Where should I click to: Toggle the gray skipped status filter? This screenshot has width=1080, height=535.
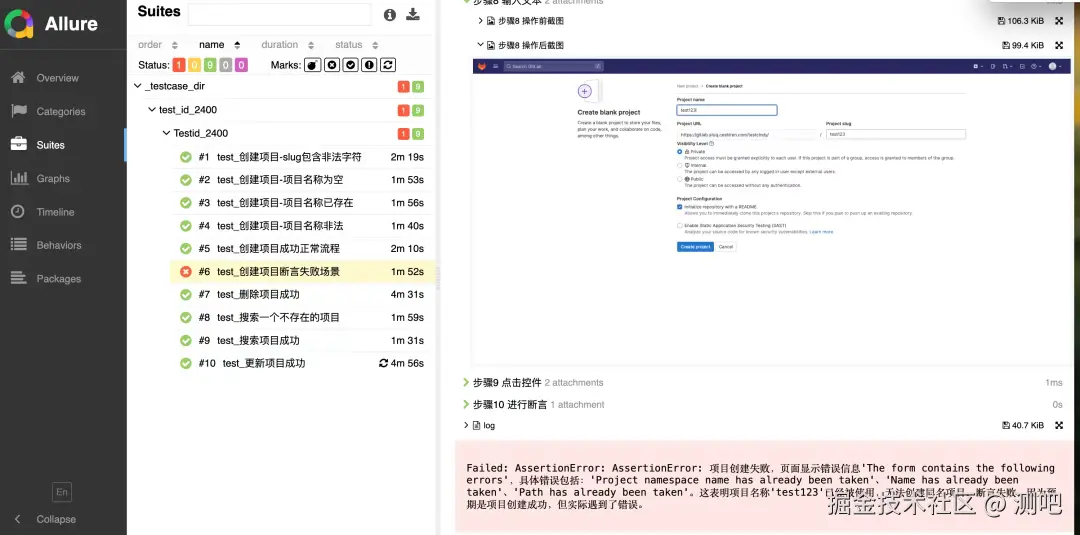click(x=226, y=65)
